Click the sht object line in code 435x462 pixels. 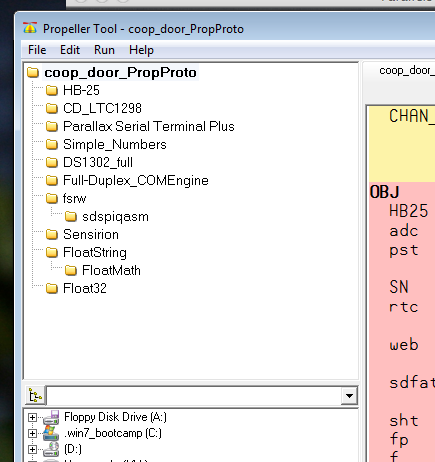coord(404,420)
